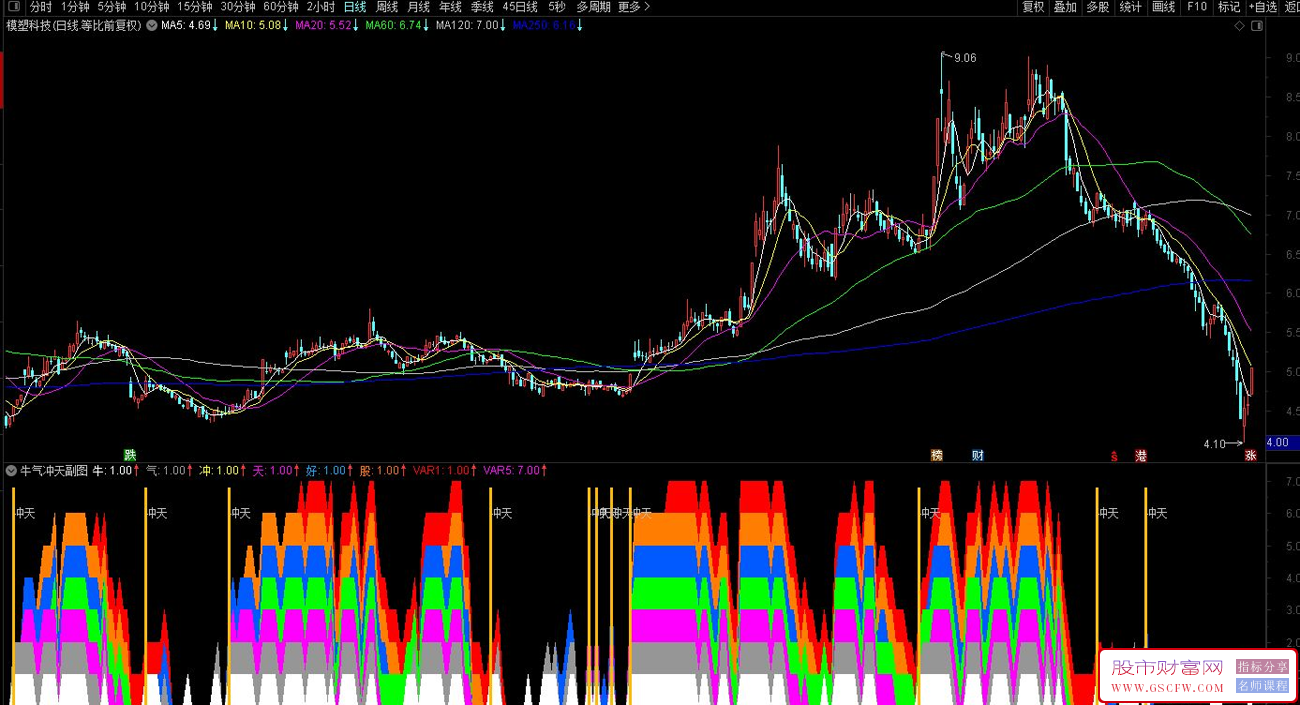The width and height of the screenshot is (1300, 705).
Task: Click the red $ event marker
Action: (1114, 456)
